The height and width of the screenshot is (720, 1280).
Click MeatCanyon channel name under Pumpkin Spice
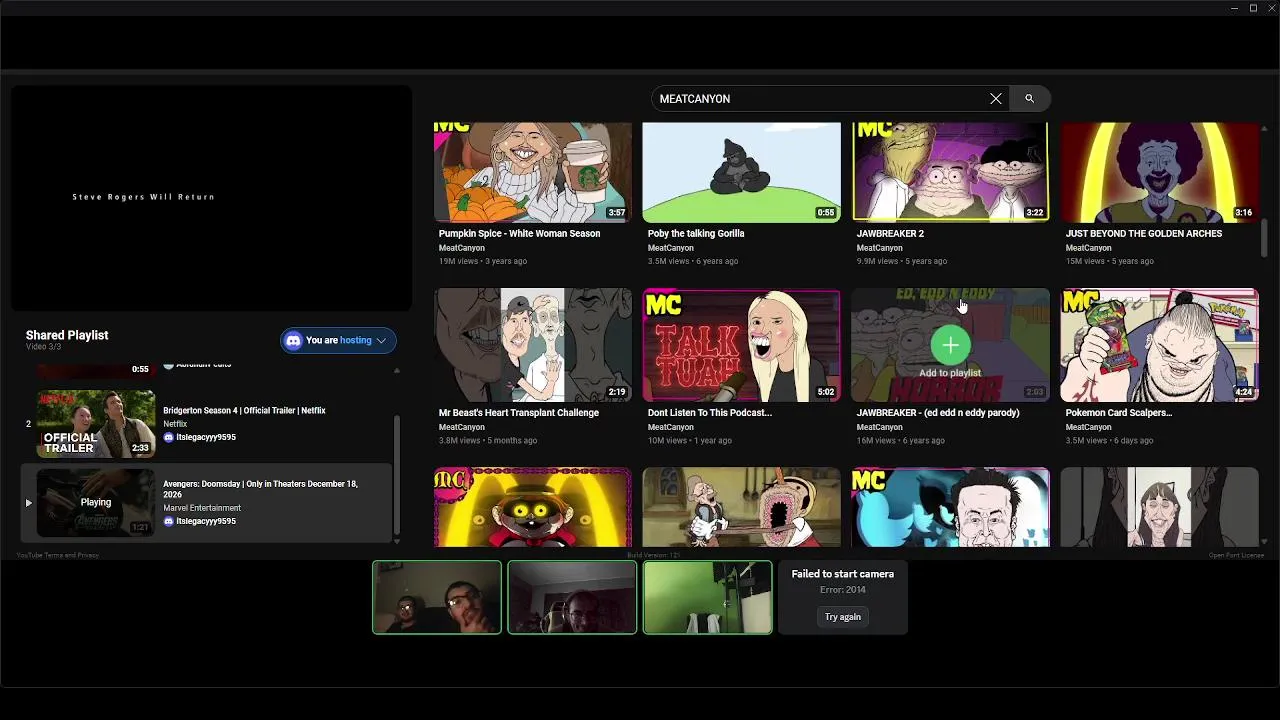(x=461, y=248)
